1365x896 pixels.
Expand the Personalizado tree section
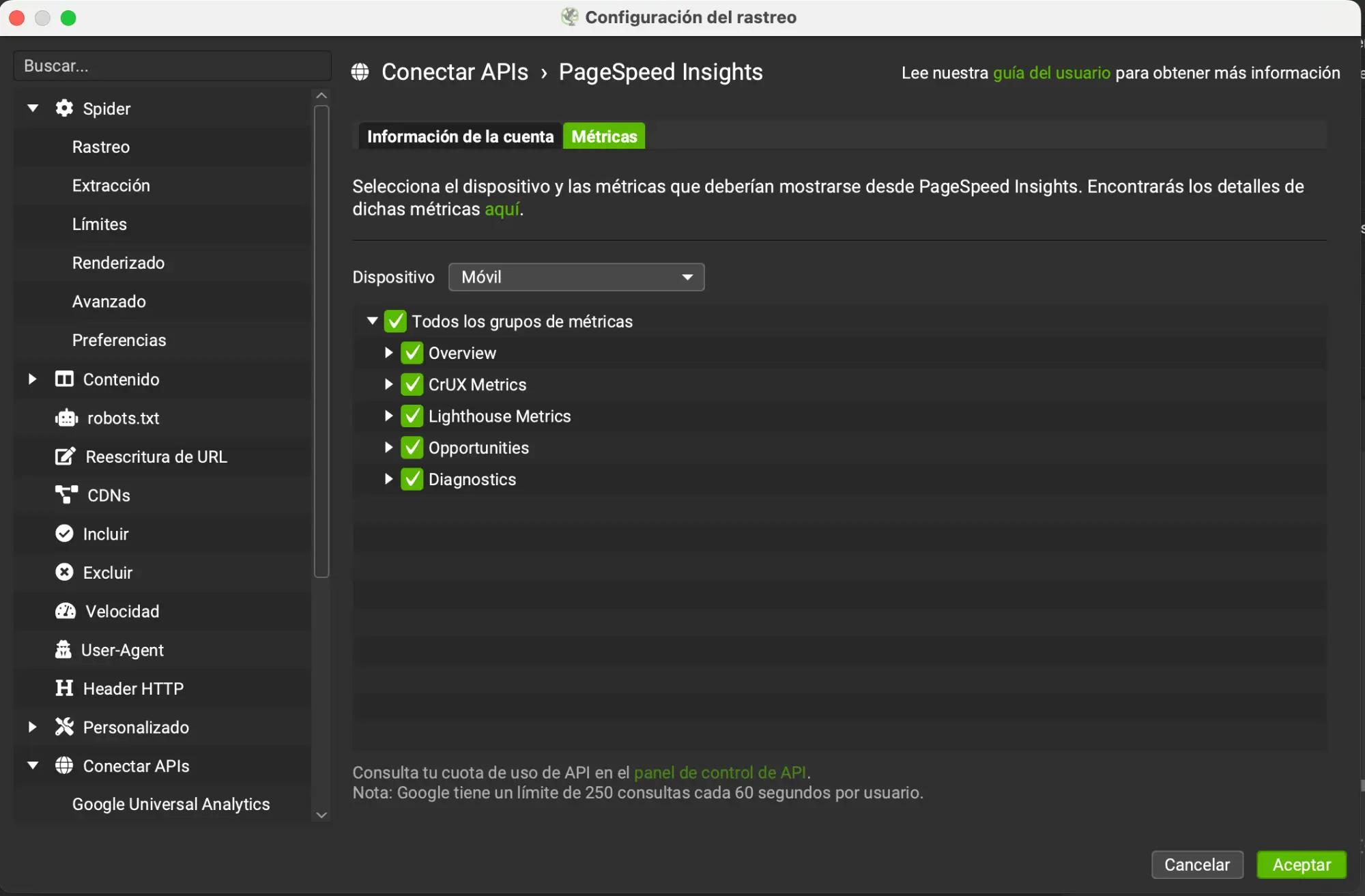click(32, 727)
